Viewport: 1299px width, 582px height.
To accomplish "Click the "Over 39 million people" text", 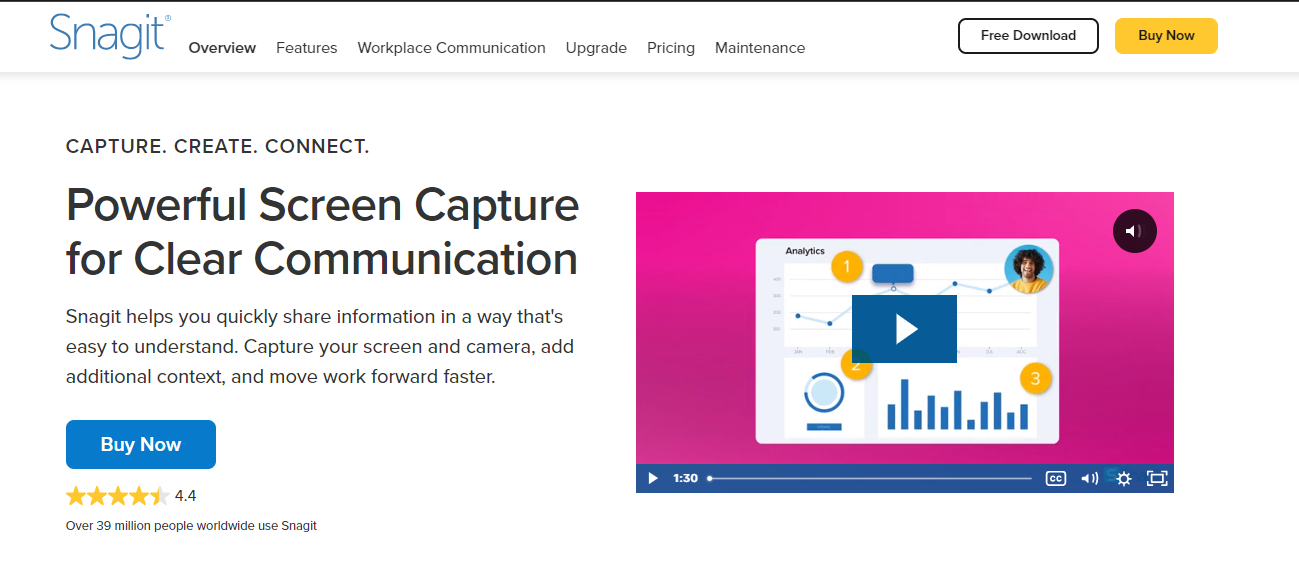I will [191, 525].
